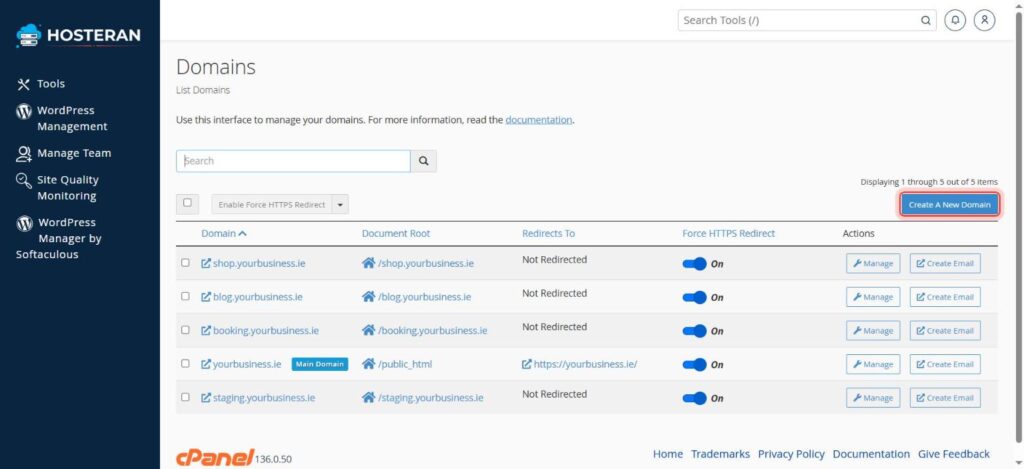Click the magnifier in Search Tools box
1024x469 pixels.
(x=925, y=20)
